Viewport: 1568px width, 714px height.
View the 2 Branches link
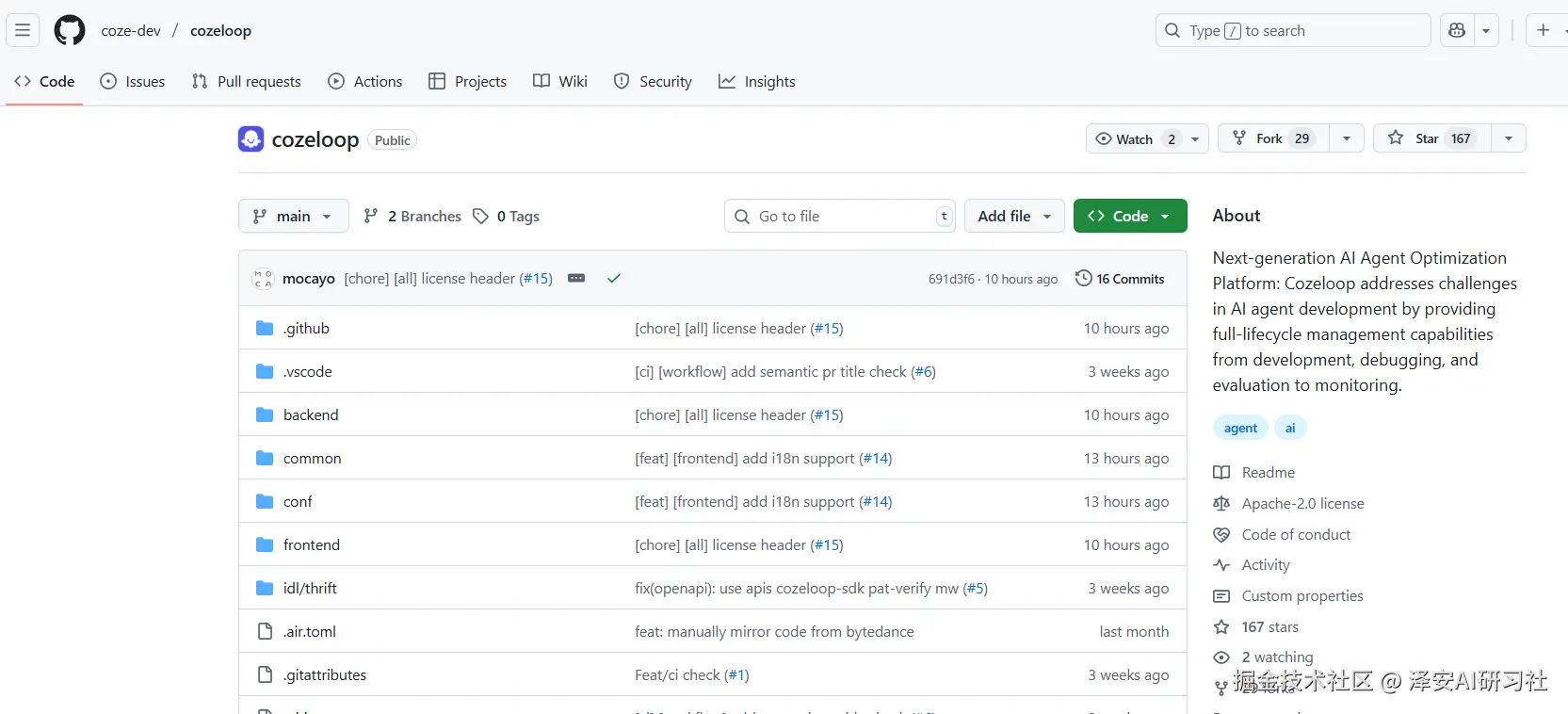(412, 216)
